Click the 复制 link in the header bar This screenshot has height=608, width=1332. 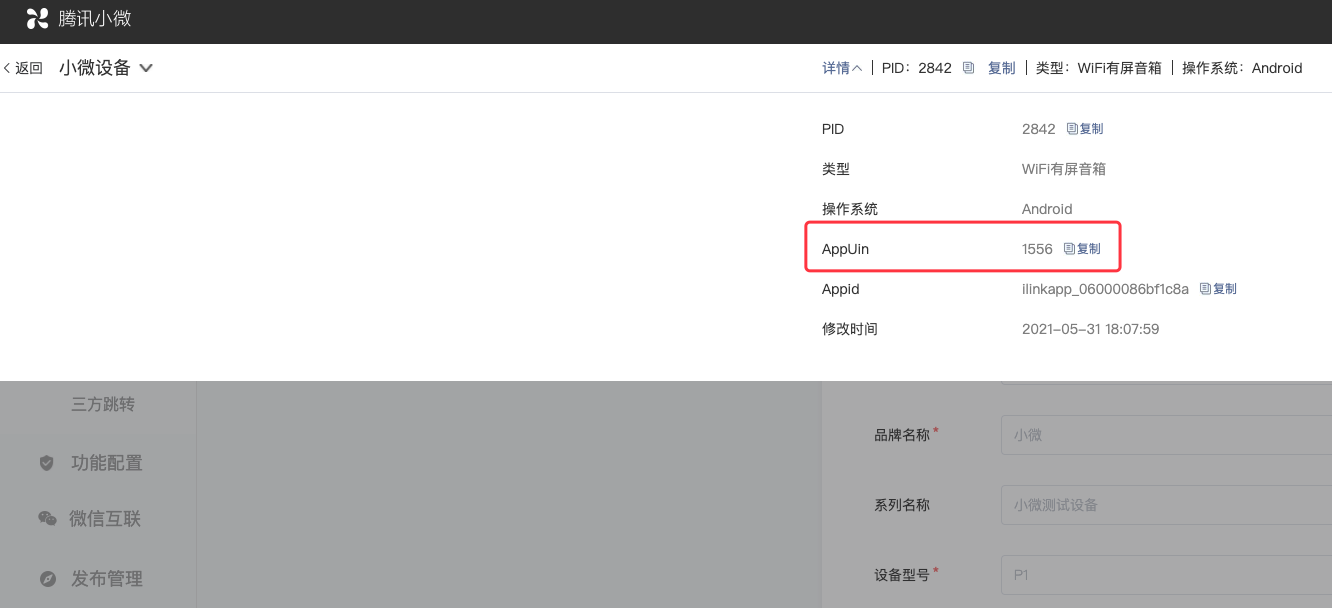[x=1001, y=68]
